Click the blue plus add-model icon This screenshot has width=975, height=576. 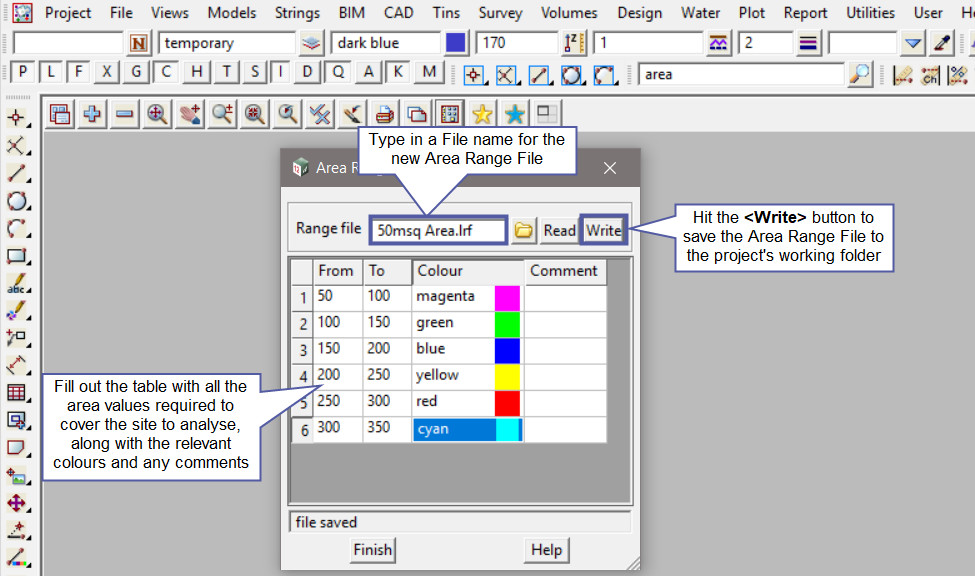point(92,114)
